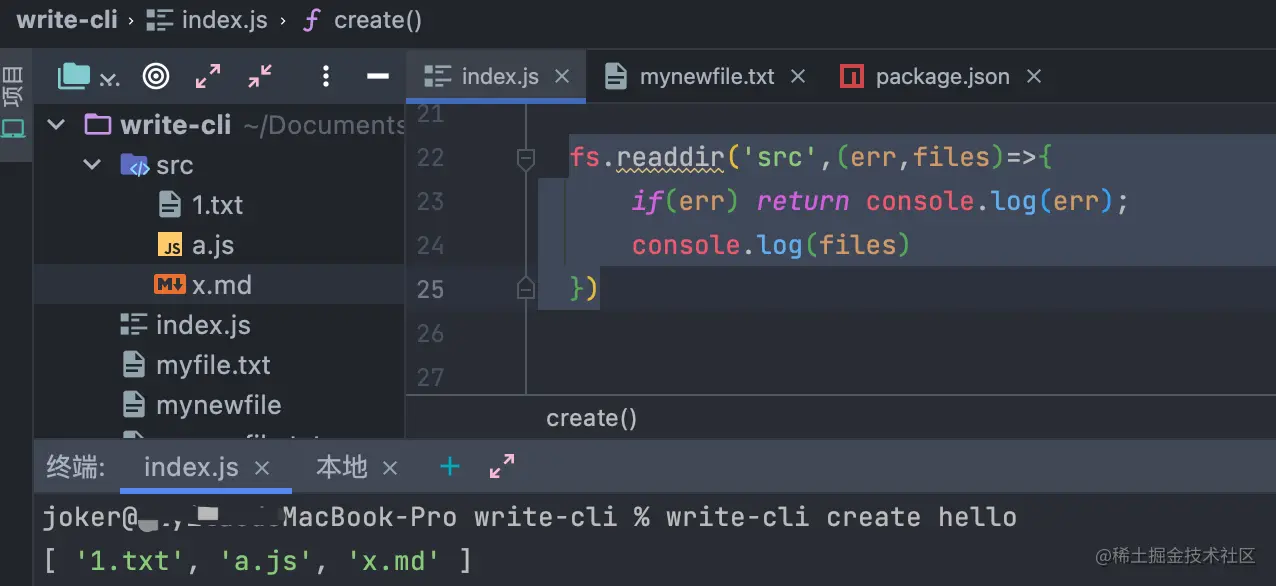Click the locate opened file target icon
This screenshot has width=1276, height=586.
(156, 76)
